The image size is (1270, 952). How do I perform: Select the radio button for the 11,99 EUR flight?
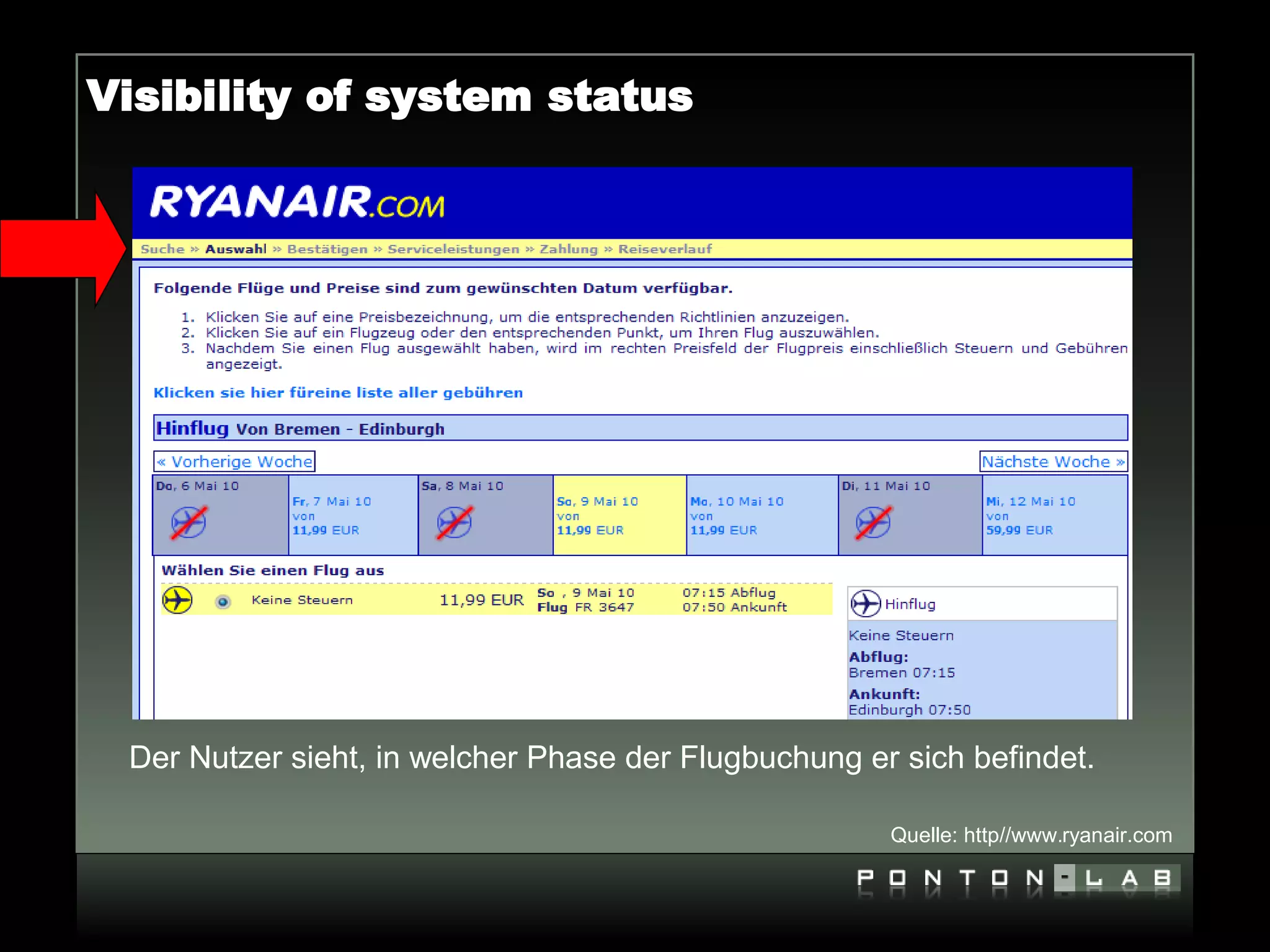(223, 601)
